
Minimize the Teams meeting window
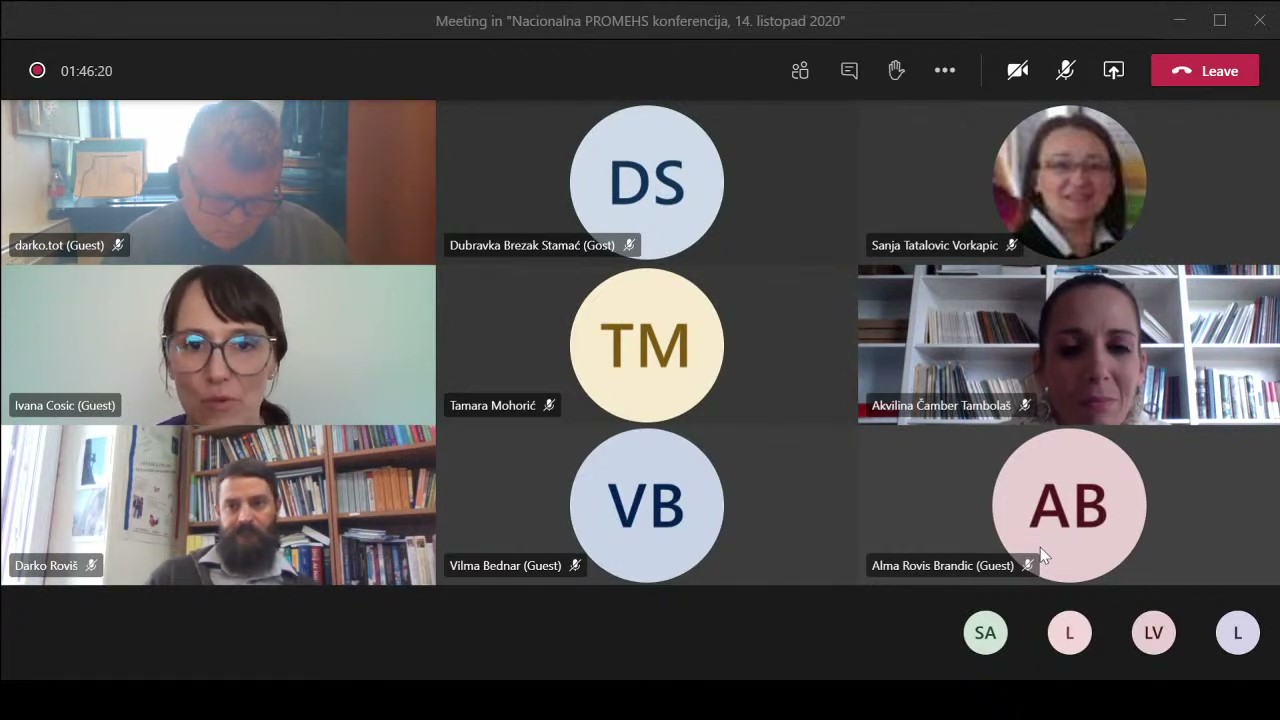[x=1180, y=20]
